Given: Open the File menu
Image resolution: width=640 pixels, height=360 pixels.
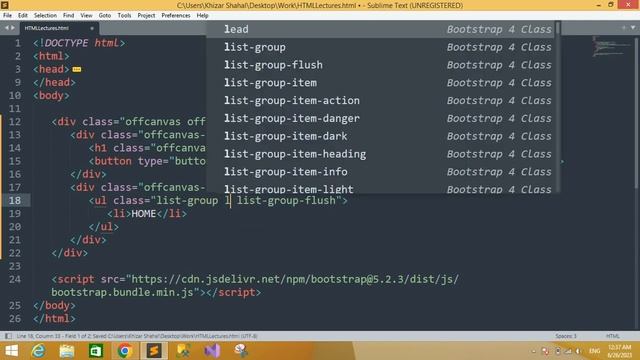Looking at the screenshot, I should tap(7, 16).
